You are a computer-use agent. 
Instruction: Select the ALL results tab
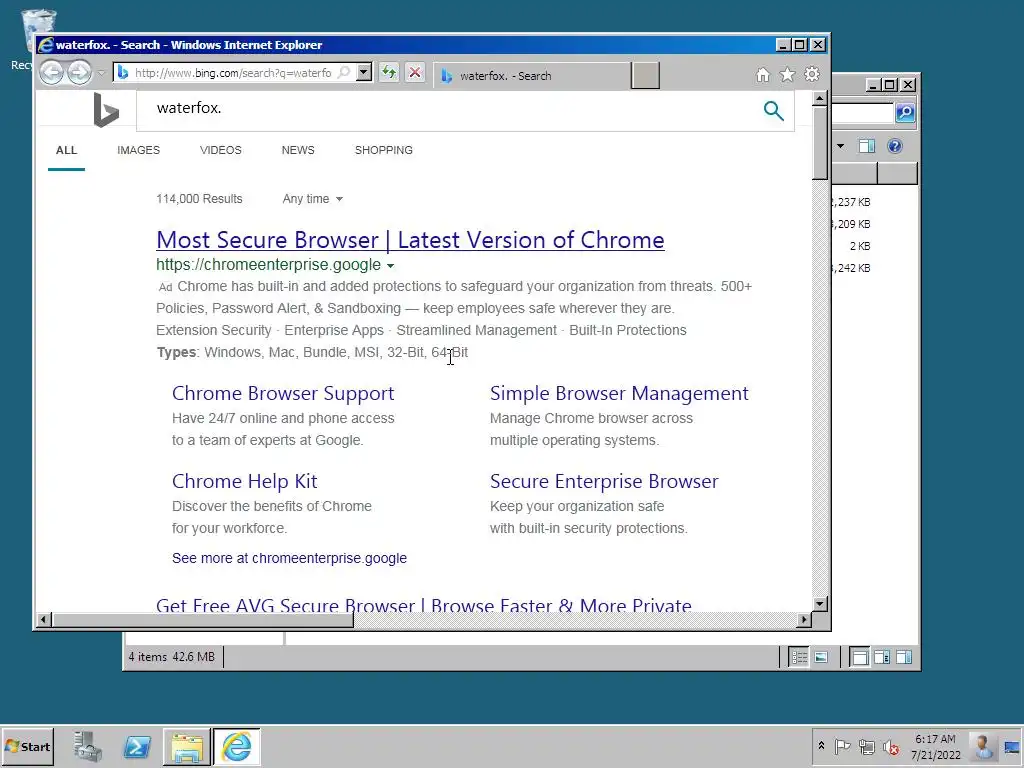click(x=67, y=150)
